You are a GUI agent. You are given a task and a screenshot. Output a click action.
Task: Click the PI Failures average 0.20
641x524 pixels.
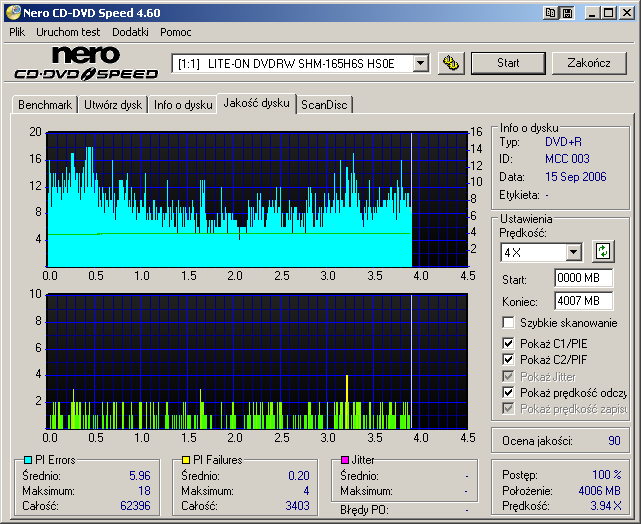click(x=299, y=476)
